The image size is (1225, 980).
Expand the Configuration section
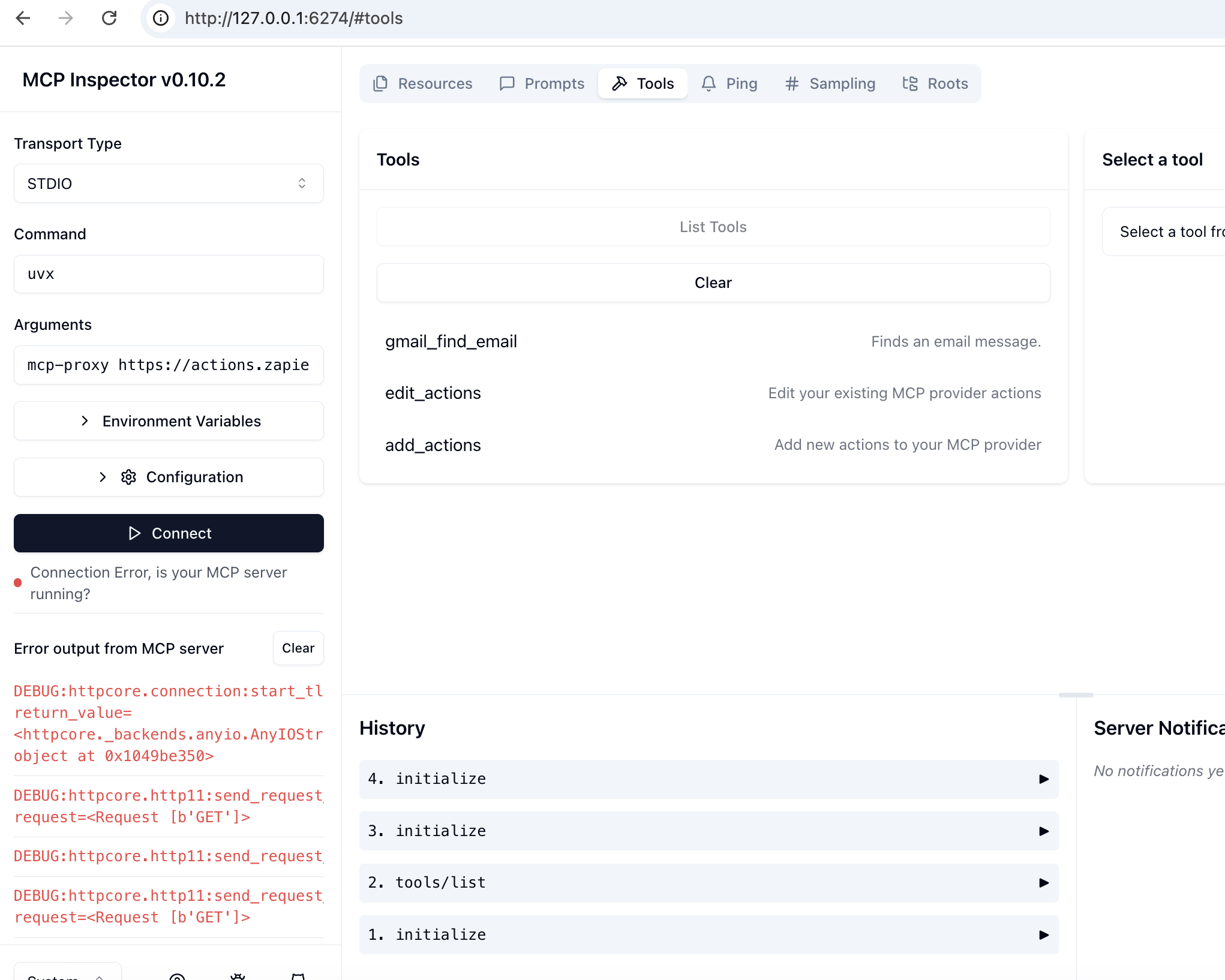(169, 477)
